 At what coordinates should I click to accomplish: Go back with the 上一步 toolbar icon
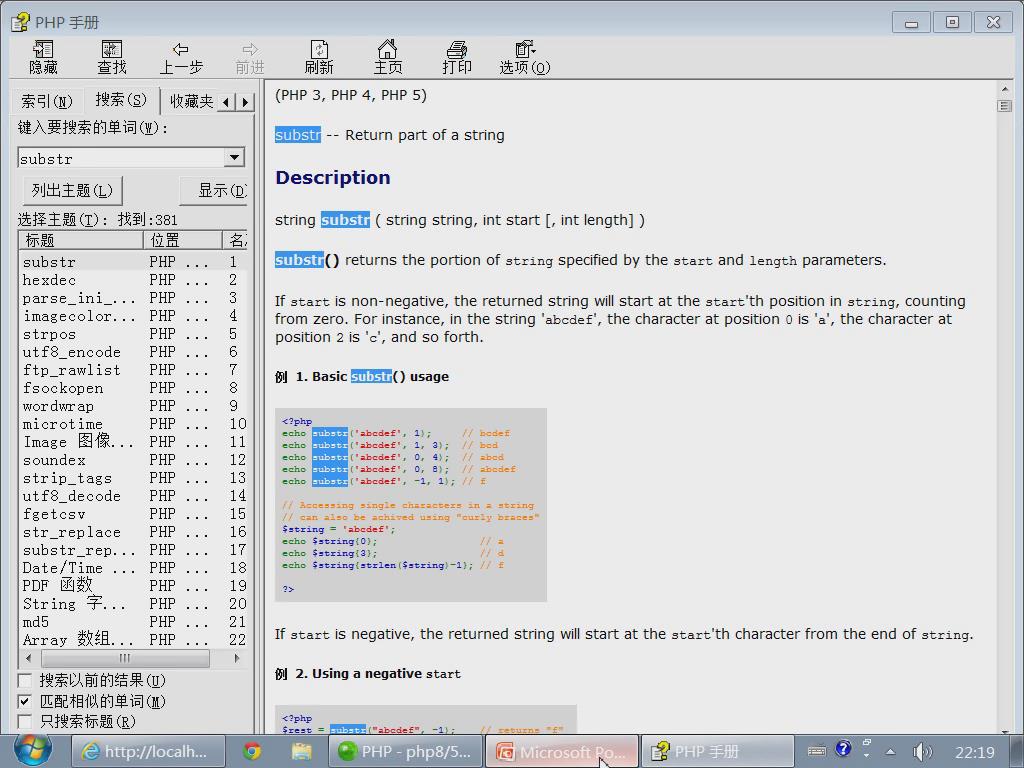(181, 57)
